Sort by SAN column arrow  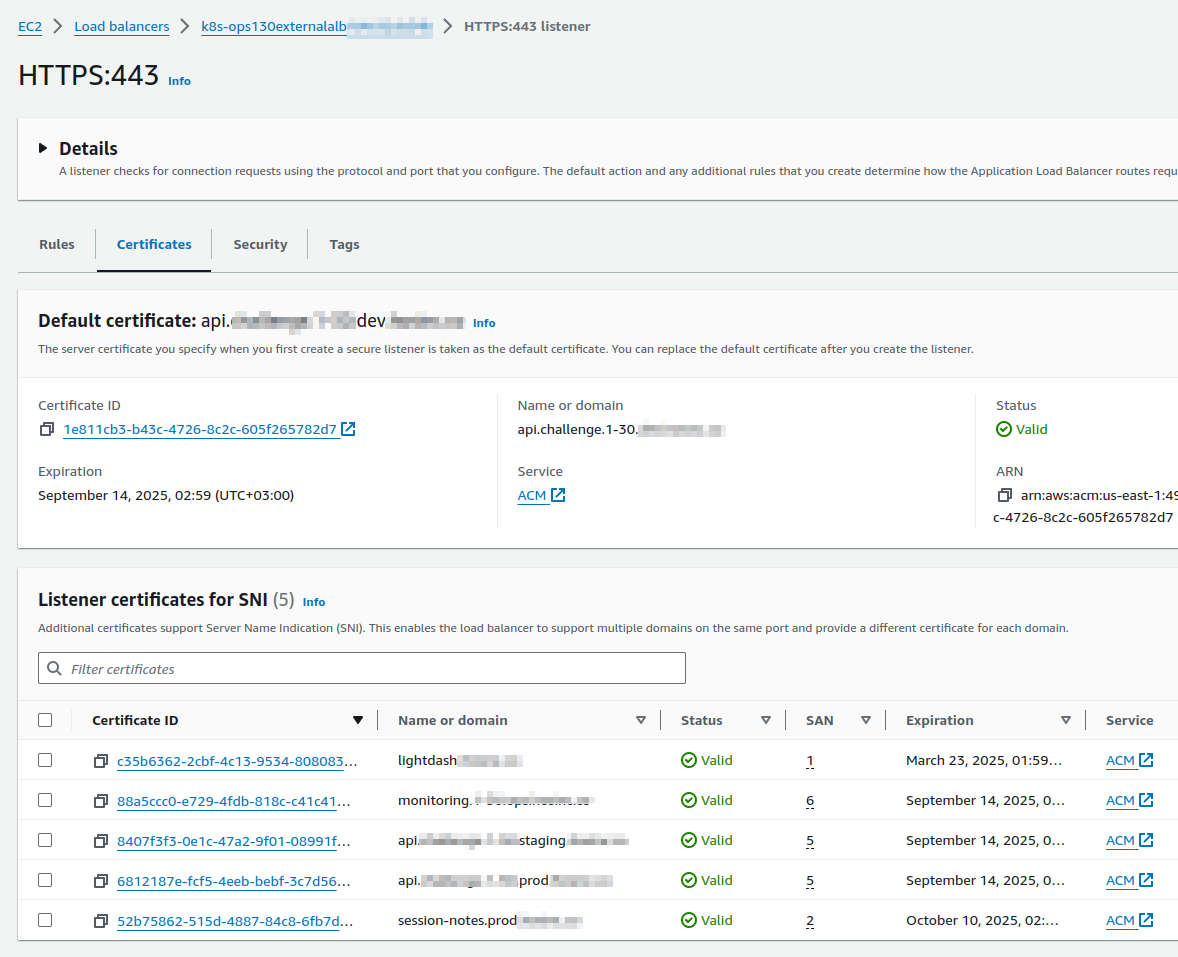[x=865, y=720]
